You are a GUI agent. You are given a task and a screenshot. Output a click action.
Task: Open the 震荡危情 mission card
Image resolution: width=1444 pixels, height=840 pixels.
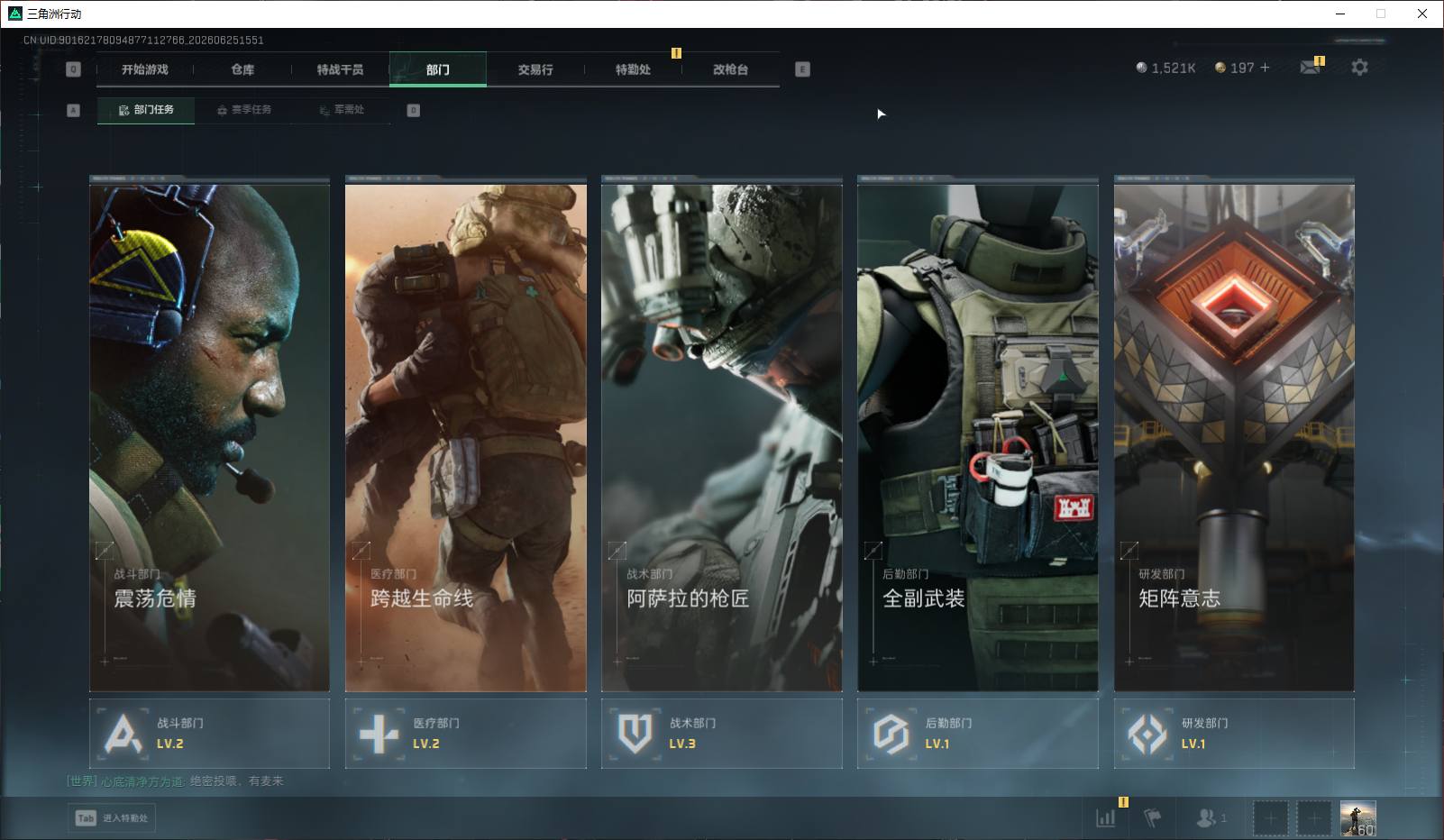click(209, 437)
